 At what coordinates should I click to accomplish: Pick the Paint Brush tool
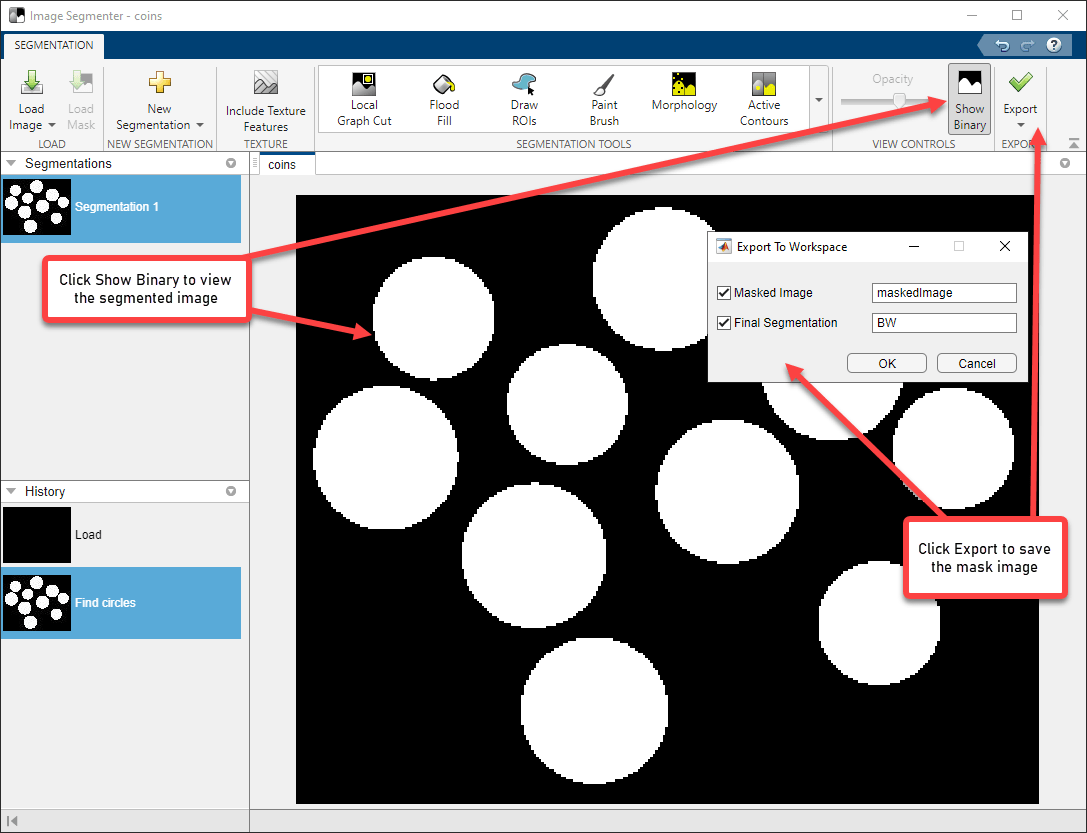604,100
